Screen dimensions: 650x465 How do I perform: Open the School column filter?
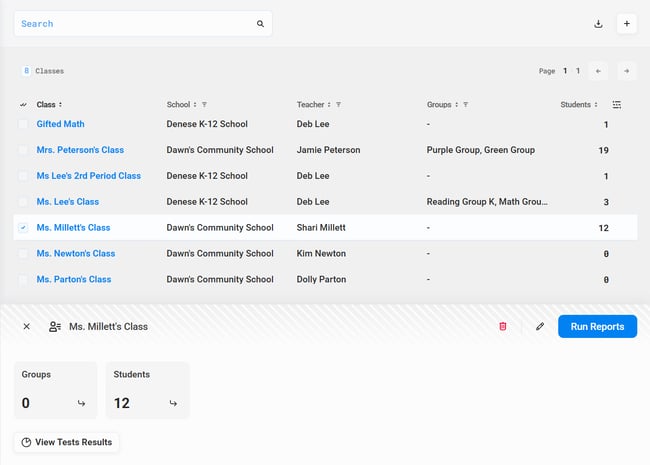(204, 104)
